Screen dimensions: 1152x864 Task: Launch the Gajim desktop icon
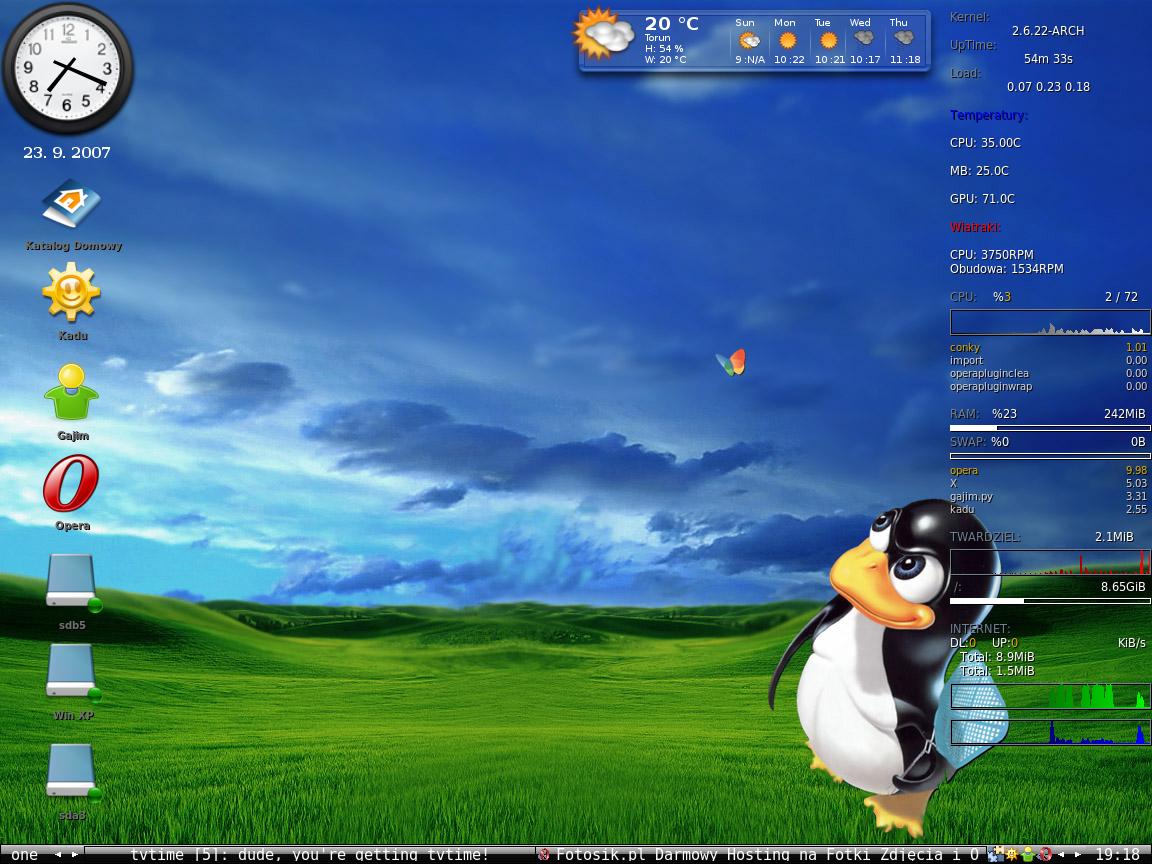71,392
